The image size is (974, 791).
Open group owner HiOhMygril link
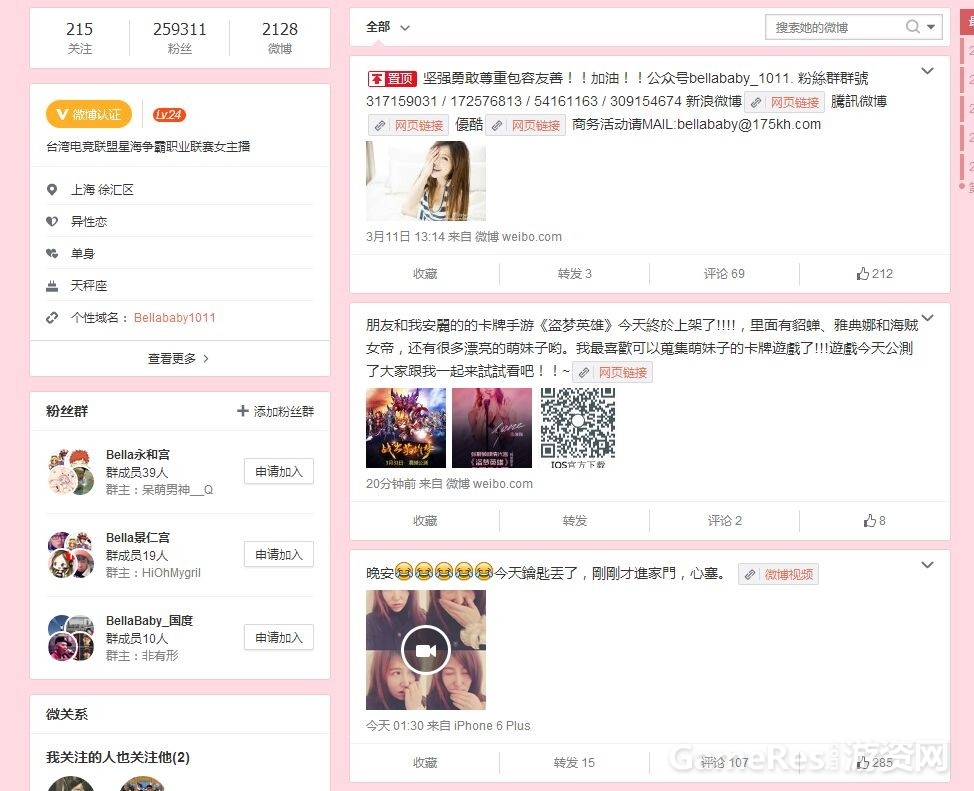tap(171, 573)
